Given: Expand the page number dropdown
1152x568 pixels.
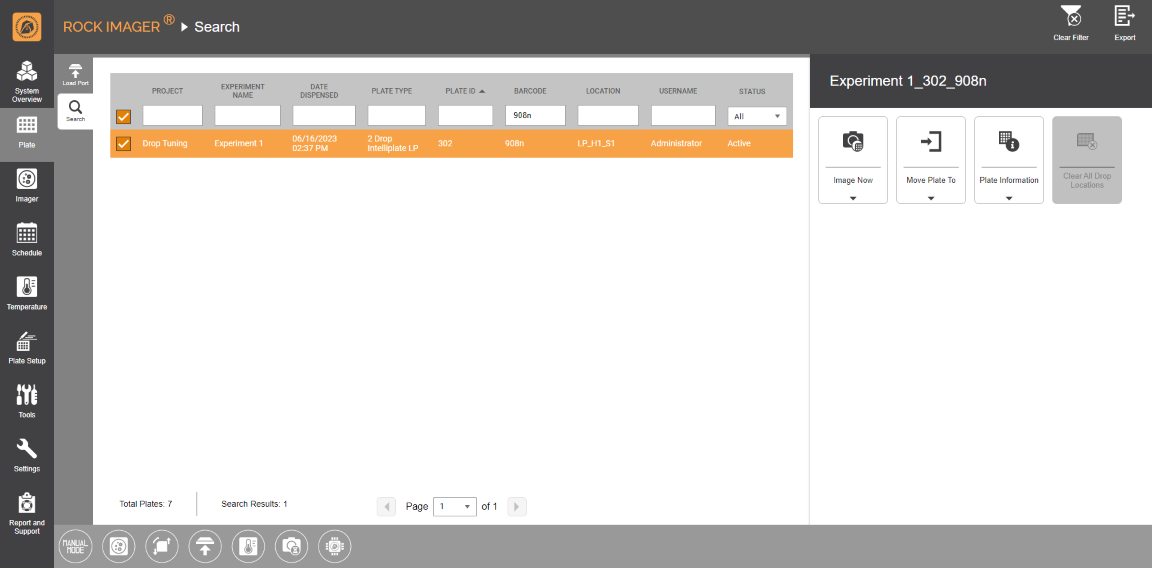Looking at the screenshot, I should click(455, 507).
